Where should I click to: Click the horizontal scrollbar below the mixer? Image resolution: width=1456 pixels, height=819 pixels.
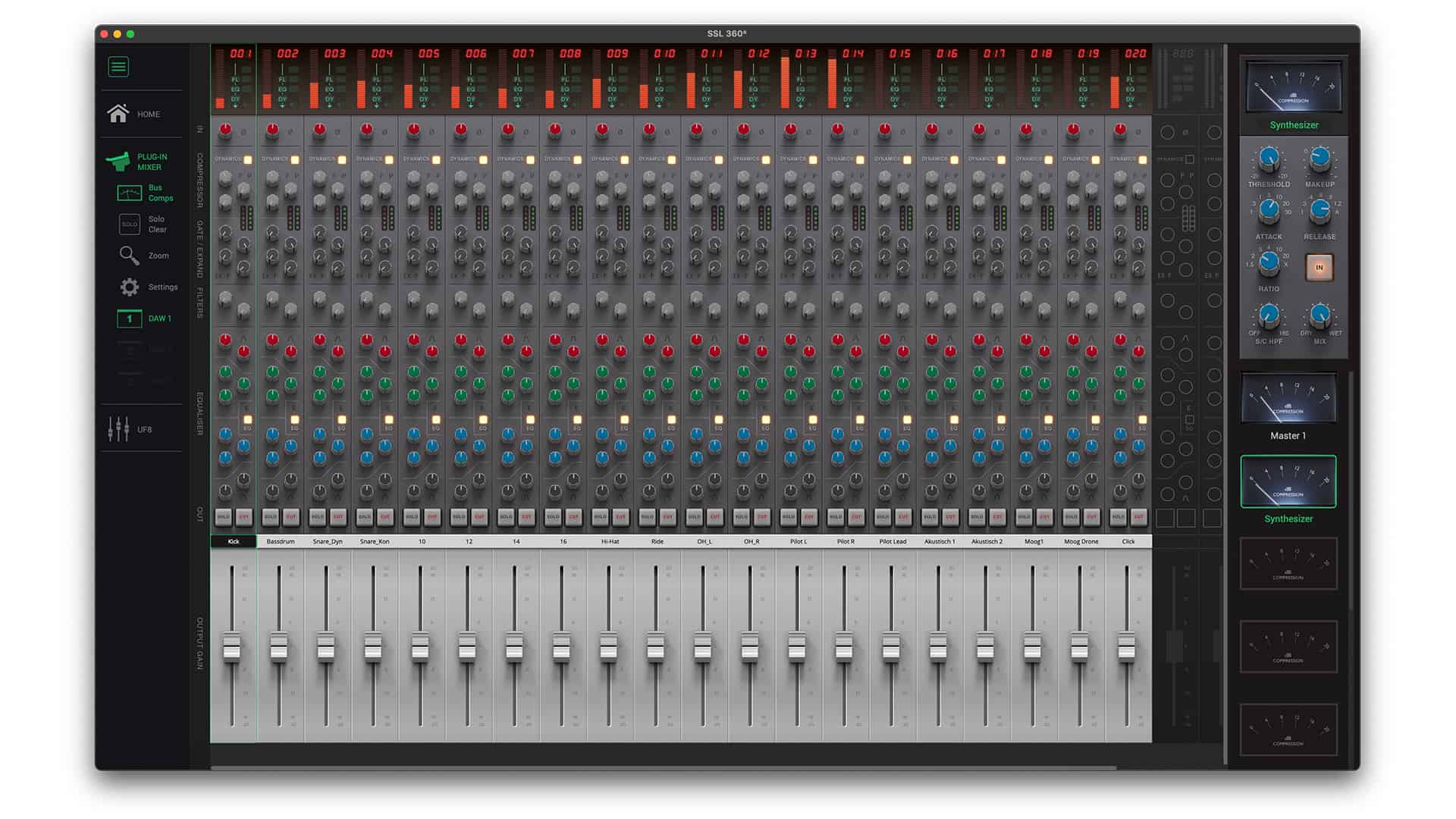click(664, 767)
